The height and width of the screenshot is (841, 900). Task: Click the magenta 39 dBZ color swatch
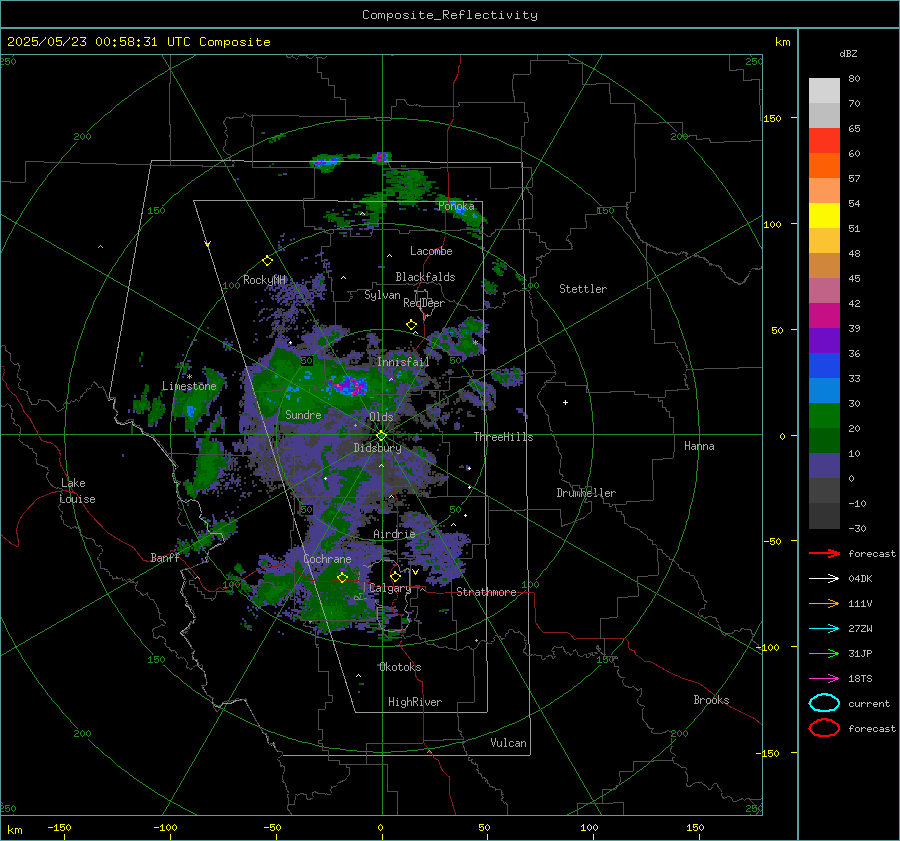point(824,316)
